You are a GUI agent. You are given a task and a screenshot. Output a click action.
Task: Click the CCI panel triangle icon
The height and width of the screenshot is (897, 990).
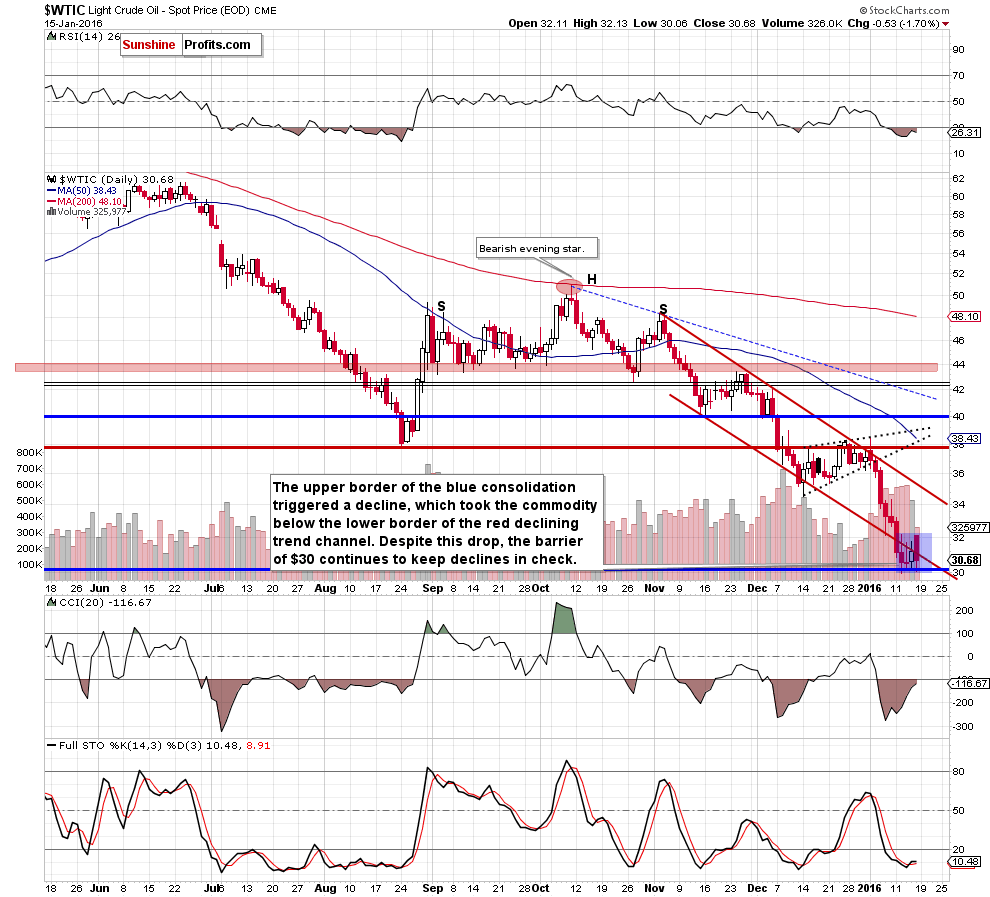pyautogui.click(x=52, y=602)
